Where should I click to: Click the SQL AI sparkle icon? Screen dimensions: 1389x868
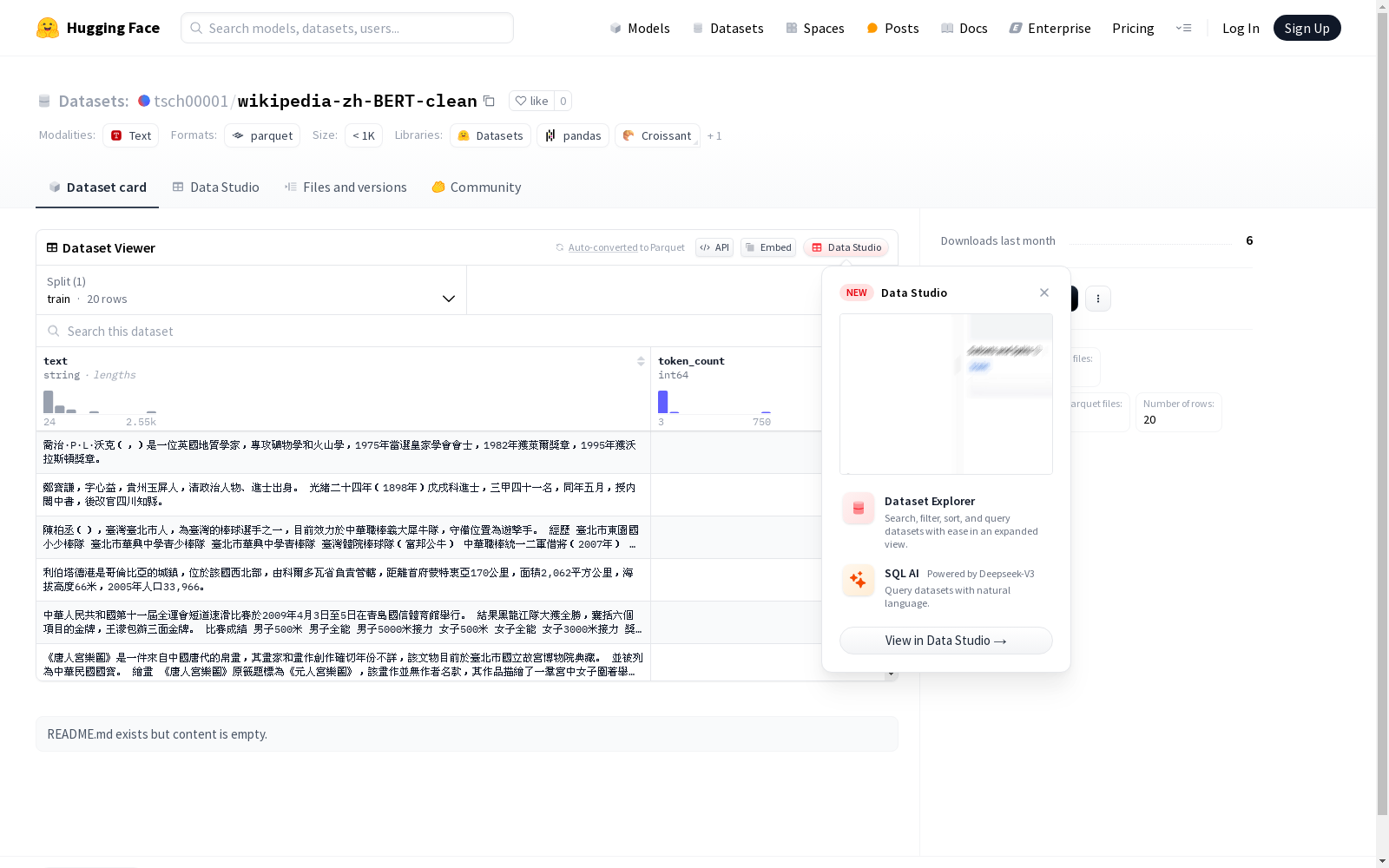coord(858,580)
